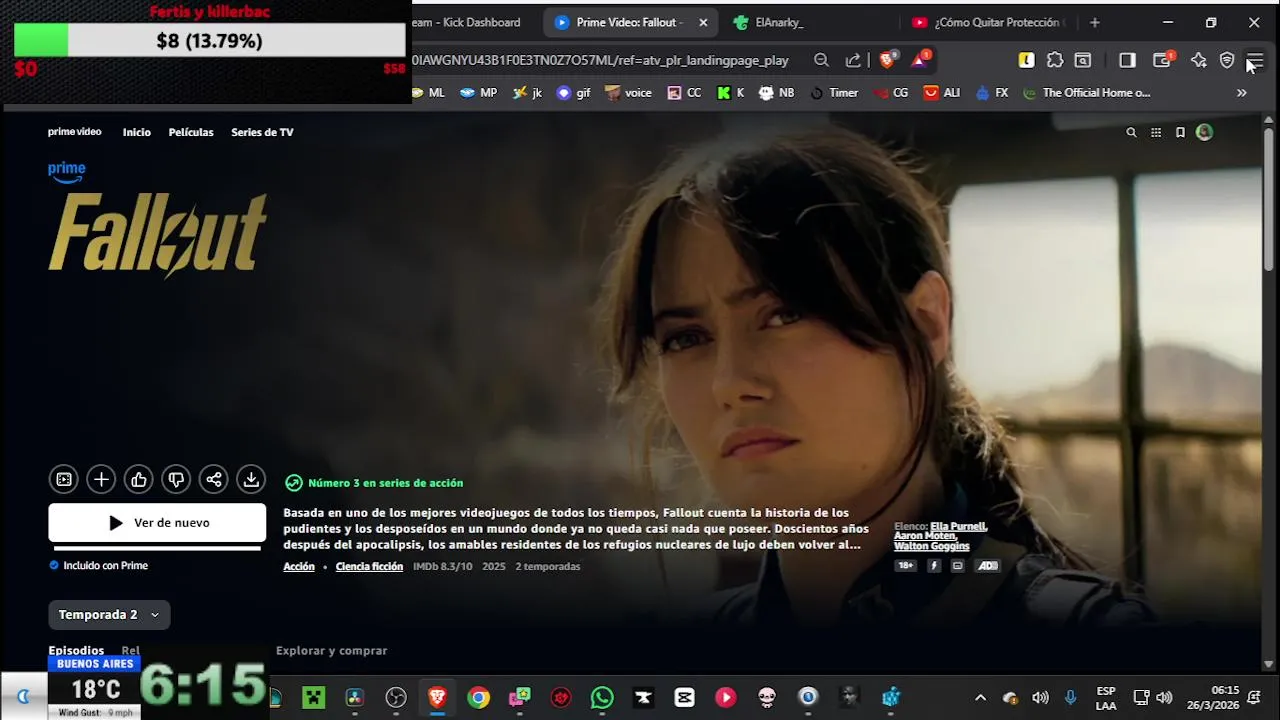Open the gif bookmark
This screenshot has width=1280, height=720.
tap(573, 93)
